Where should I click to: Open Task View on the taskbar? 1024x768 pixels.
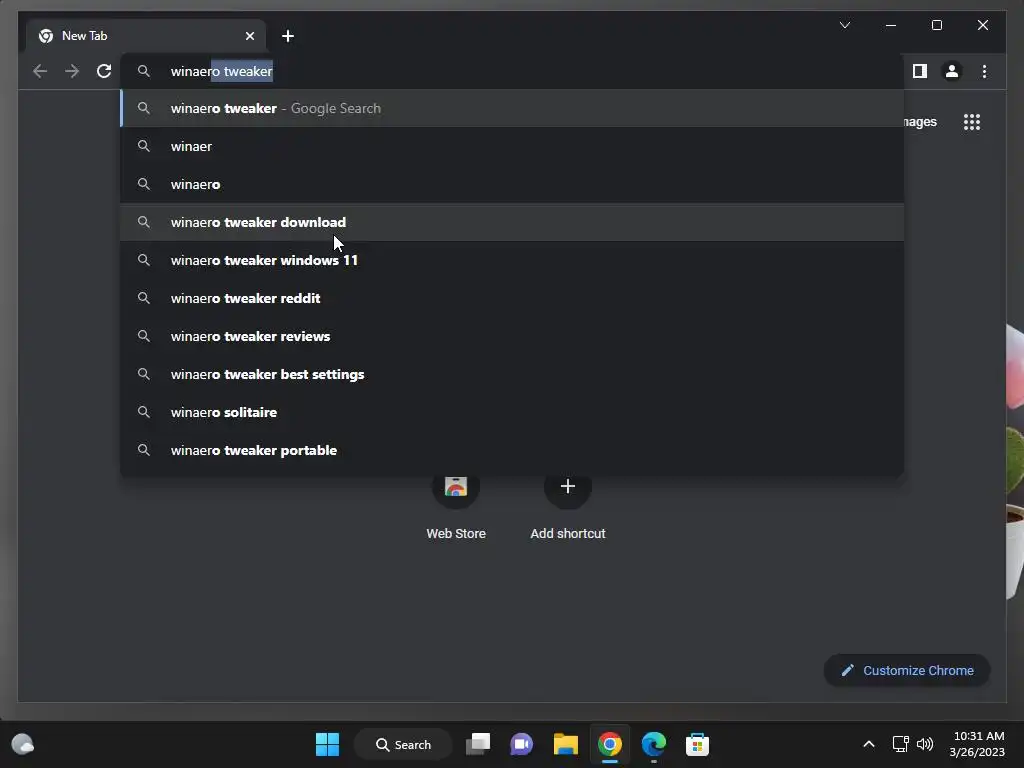pos(478,744)
